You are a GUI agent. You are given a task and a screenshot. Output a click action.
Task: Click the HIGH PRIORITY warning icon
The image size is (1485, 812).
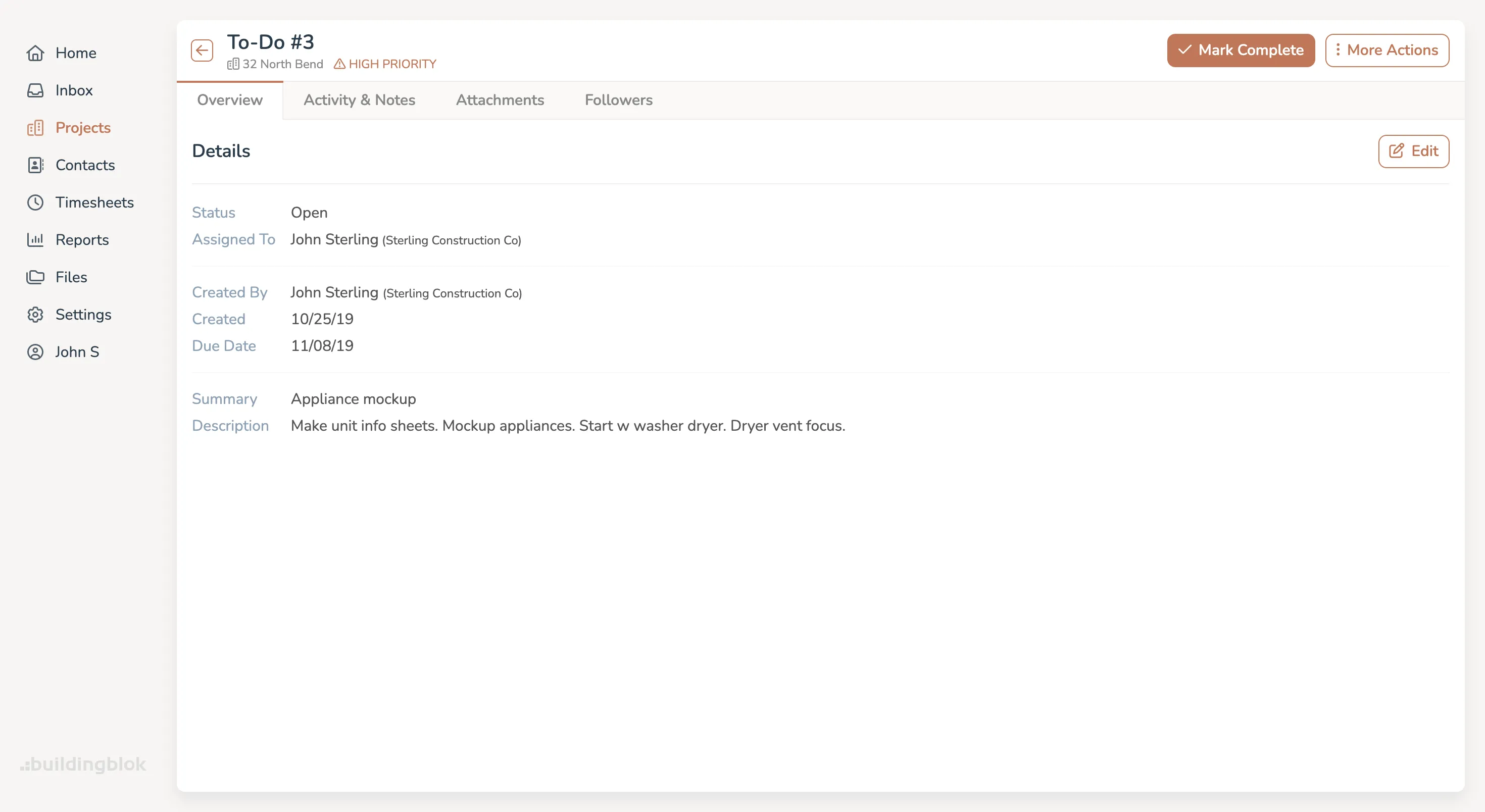point(339,64)
